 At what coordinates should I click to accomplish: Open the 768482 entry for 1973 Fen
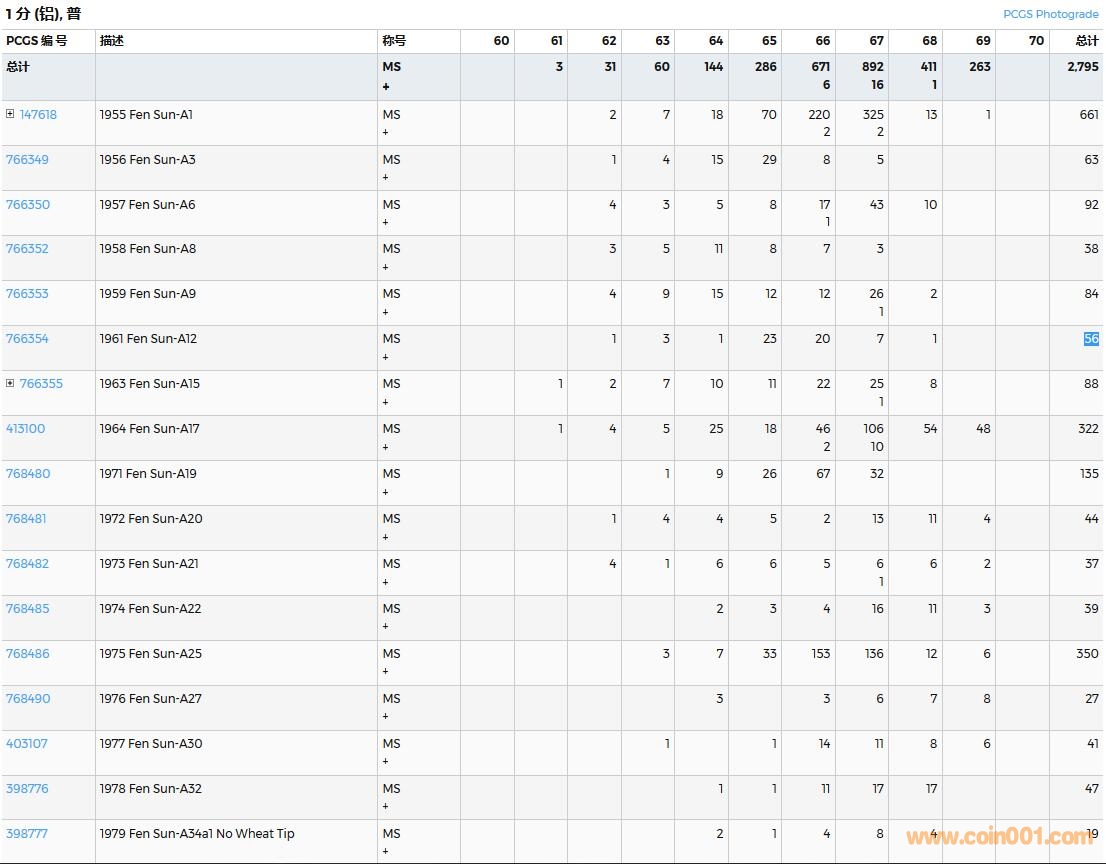point(27,563)
